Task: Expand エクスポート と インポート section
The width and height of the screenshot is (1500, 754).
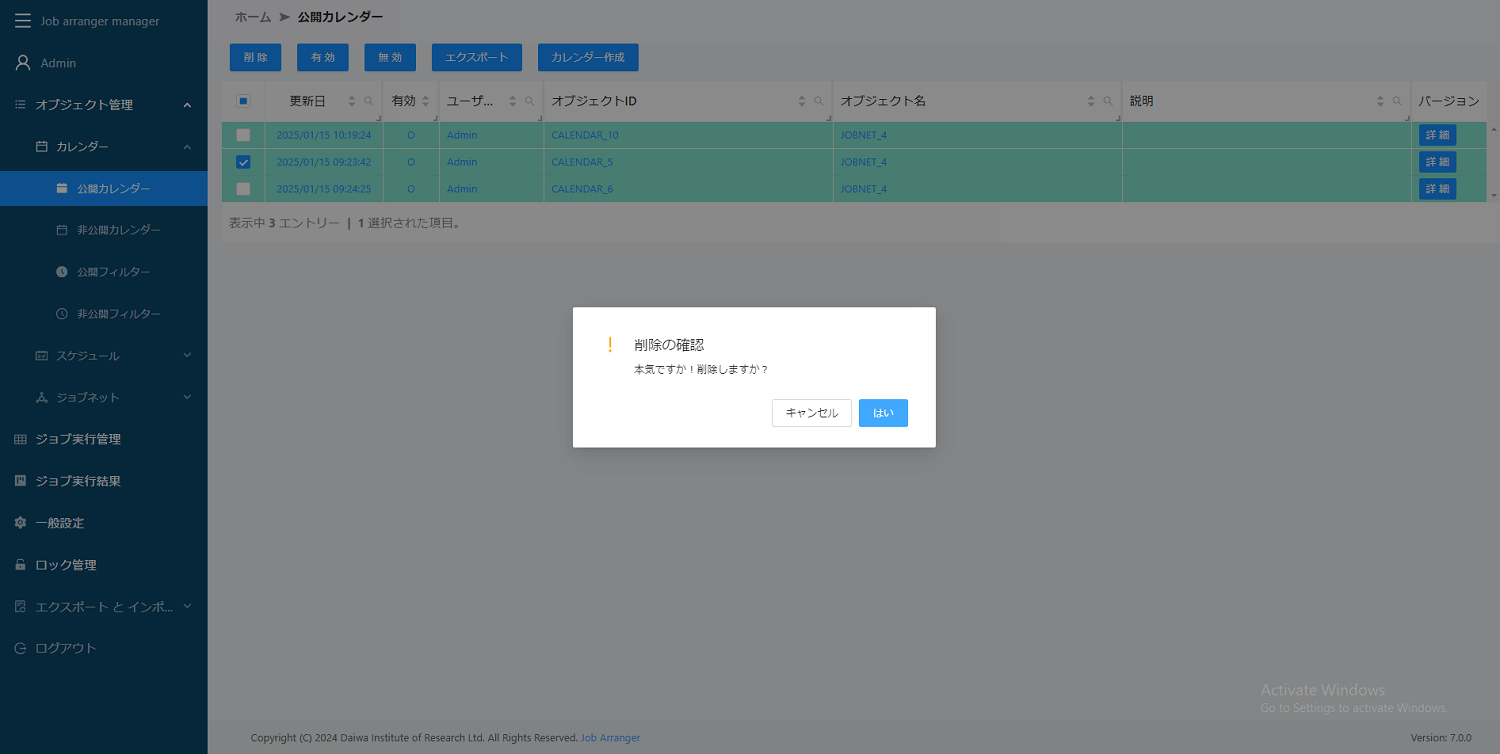Action: [186, 606]
